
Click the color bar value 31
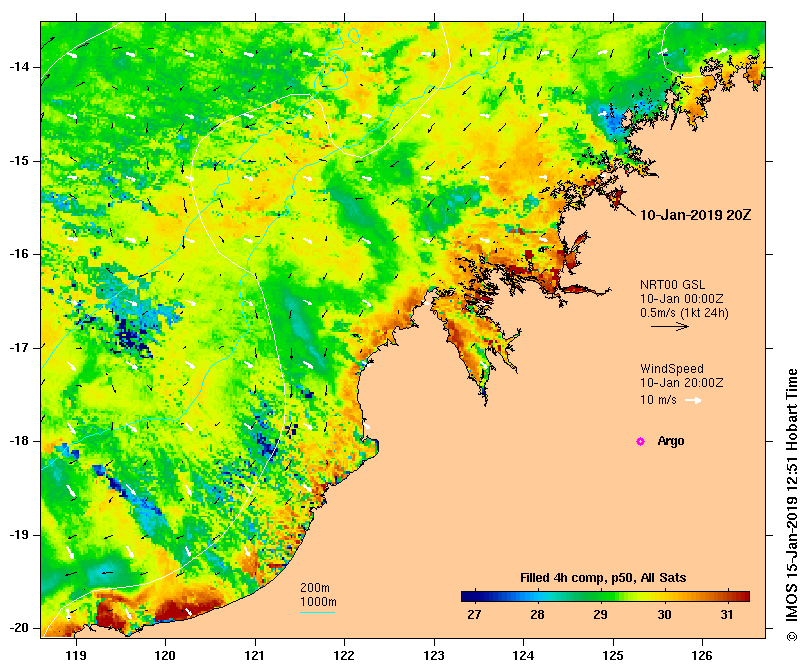pyautogui.click(x=727, y=615)
